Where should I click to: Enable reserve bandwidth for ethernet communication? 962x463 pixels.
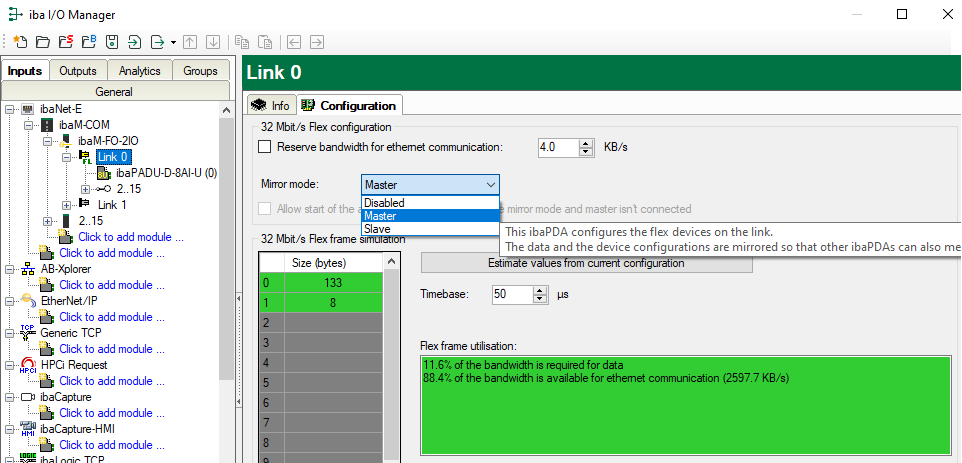pyautogui.click(x=264, y=147)
